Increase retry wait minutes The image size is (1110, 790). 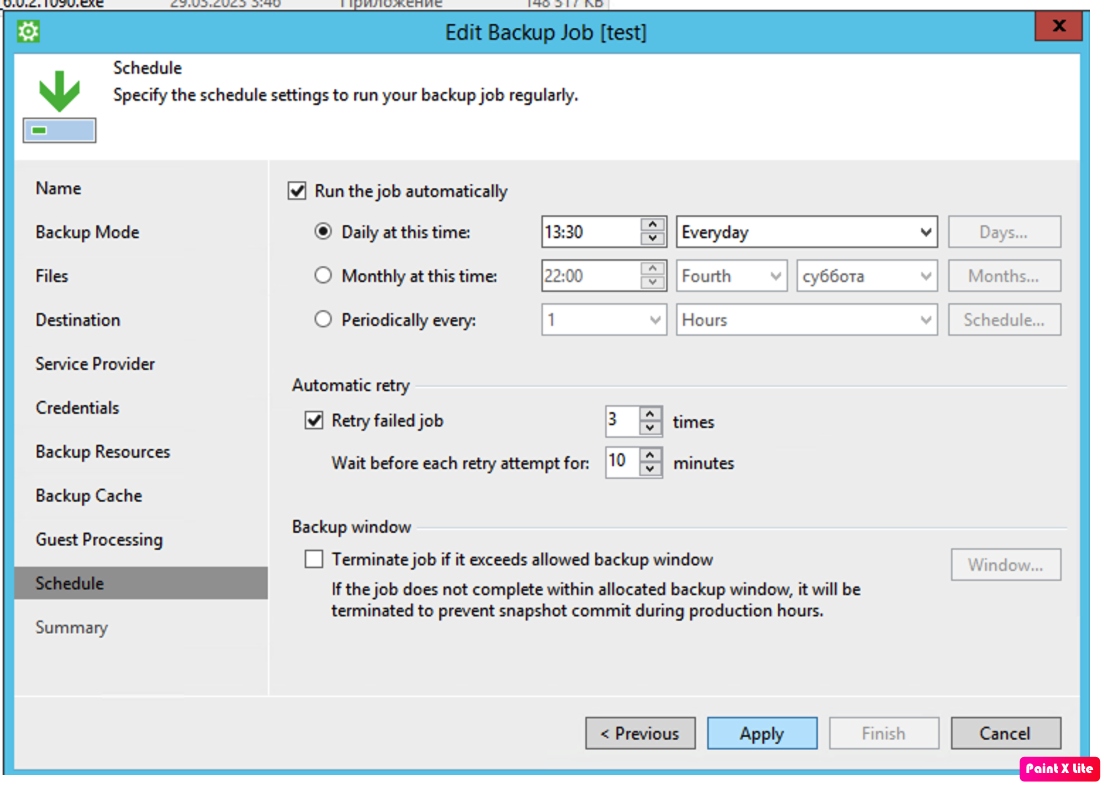[x=650, y=455]
